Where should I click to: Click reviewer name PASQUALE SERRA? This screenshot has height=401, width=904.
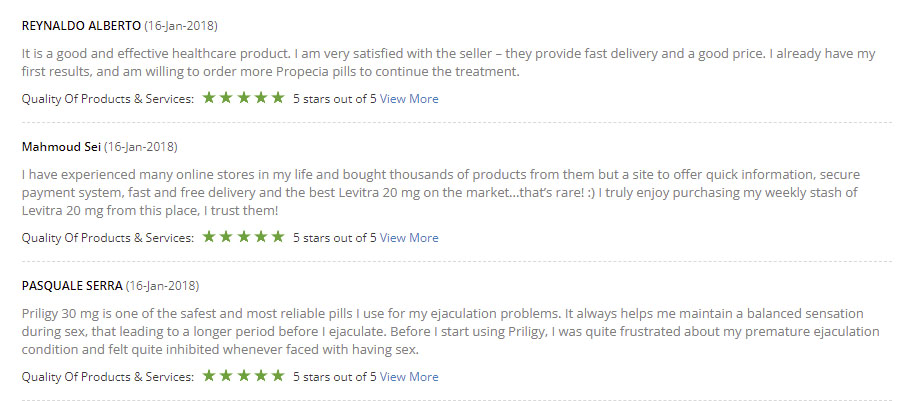[x=72, y=286]
